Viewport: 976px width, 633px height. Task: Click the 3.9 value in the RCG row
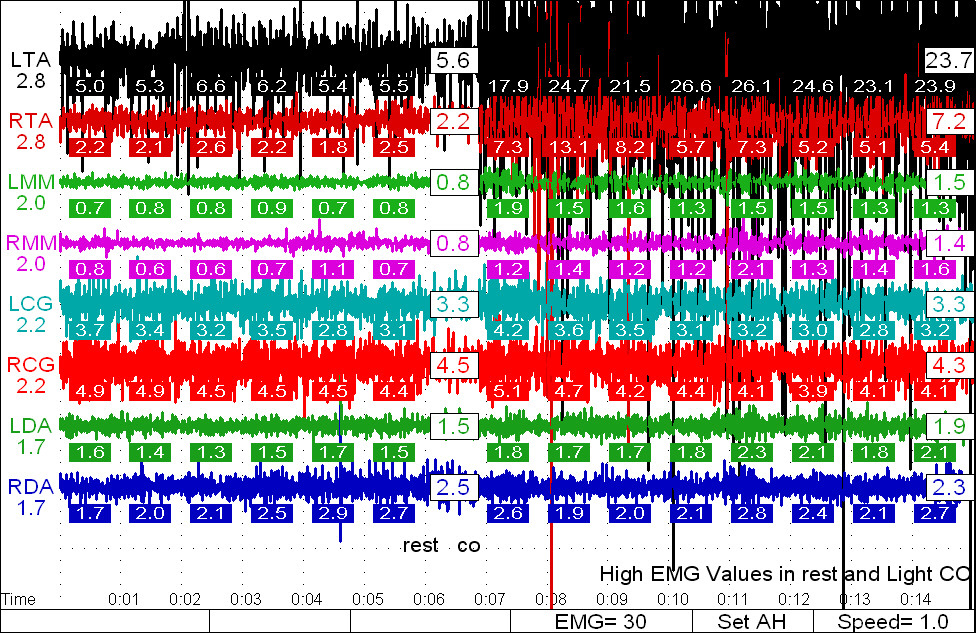click(814, 392)
